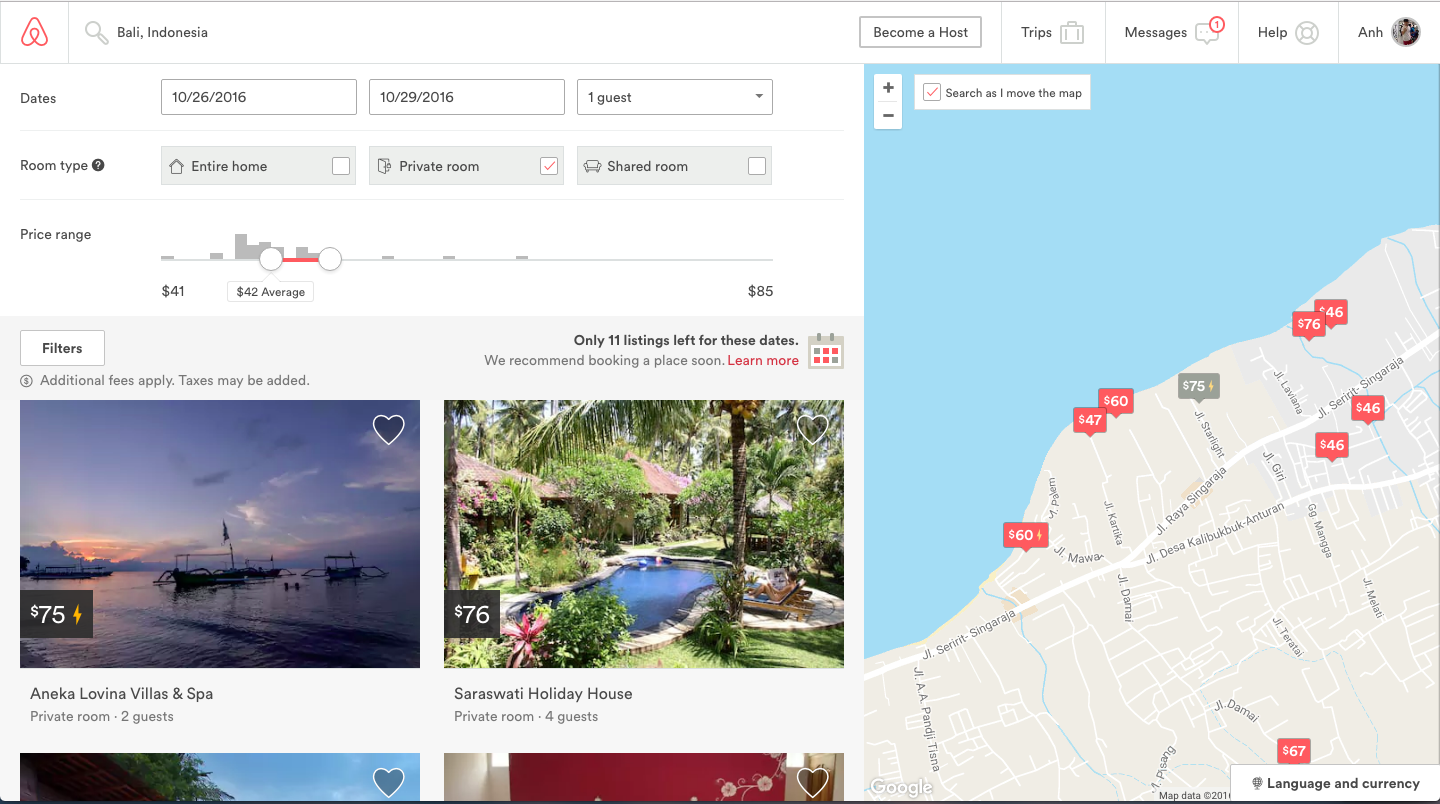Select the $60 instant book map marker
The image size is (1440, 804).
[x=1025, y=536]
